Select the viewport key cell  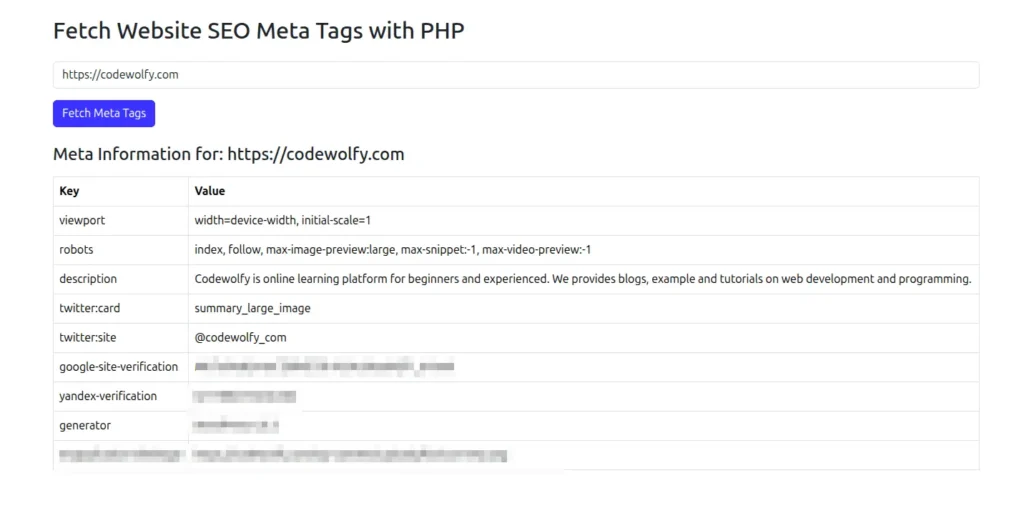pos(82,220)
